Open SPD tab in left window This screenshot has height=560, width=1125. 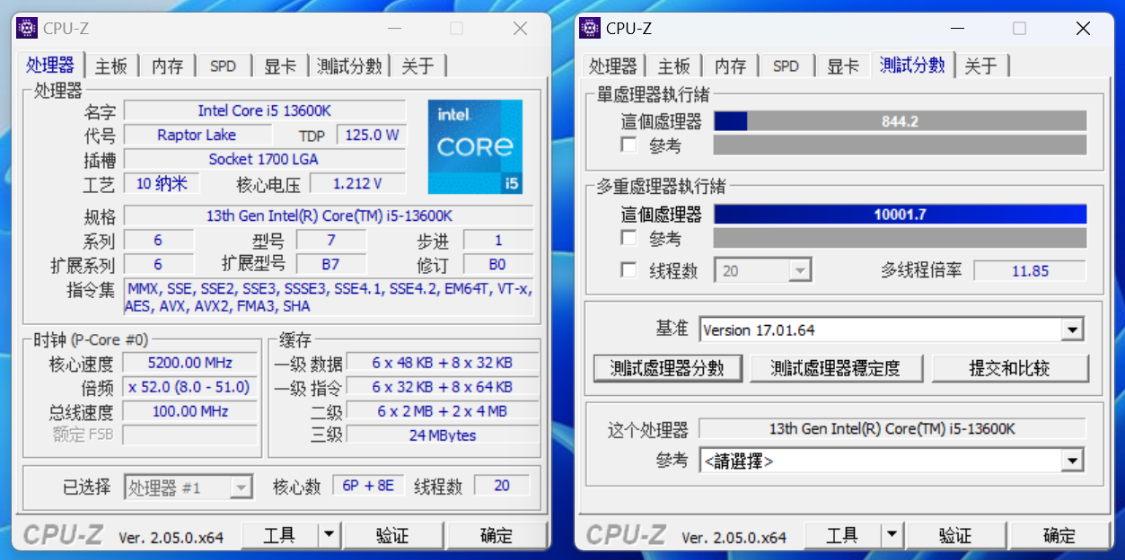[223, 66]
